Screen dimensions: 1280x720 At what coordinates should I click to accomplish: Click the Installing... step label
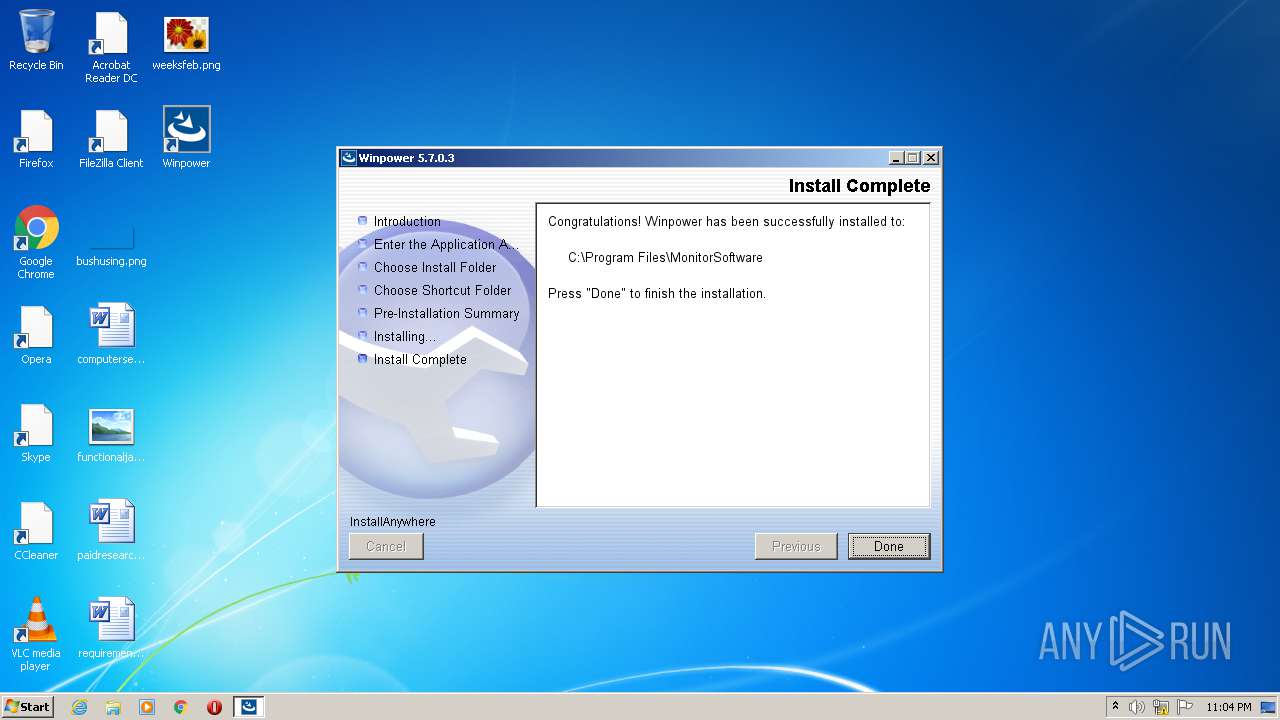click(404, 337)
